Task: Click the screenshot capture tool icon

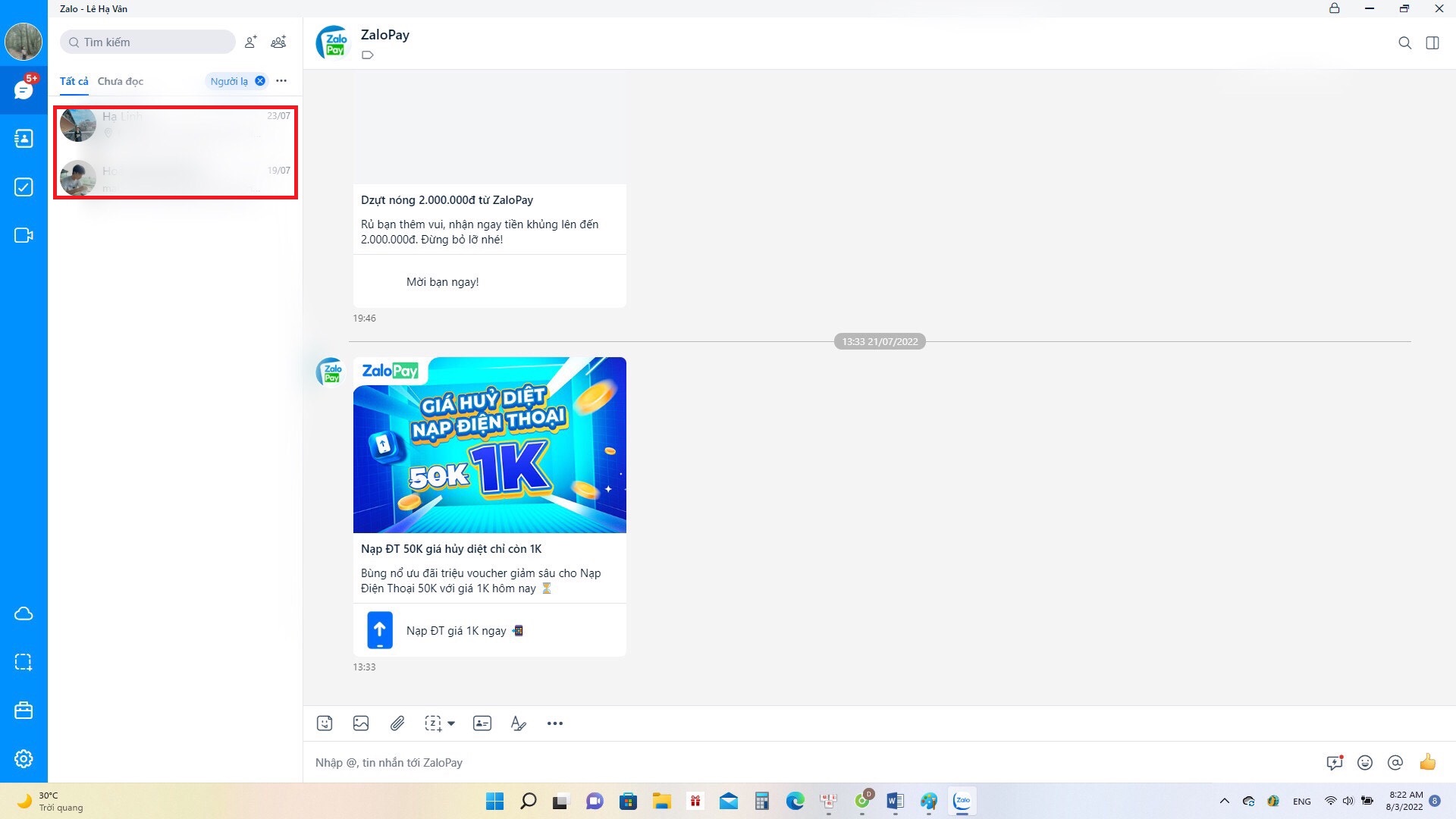Action: [433, 723]
